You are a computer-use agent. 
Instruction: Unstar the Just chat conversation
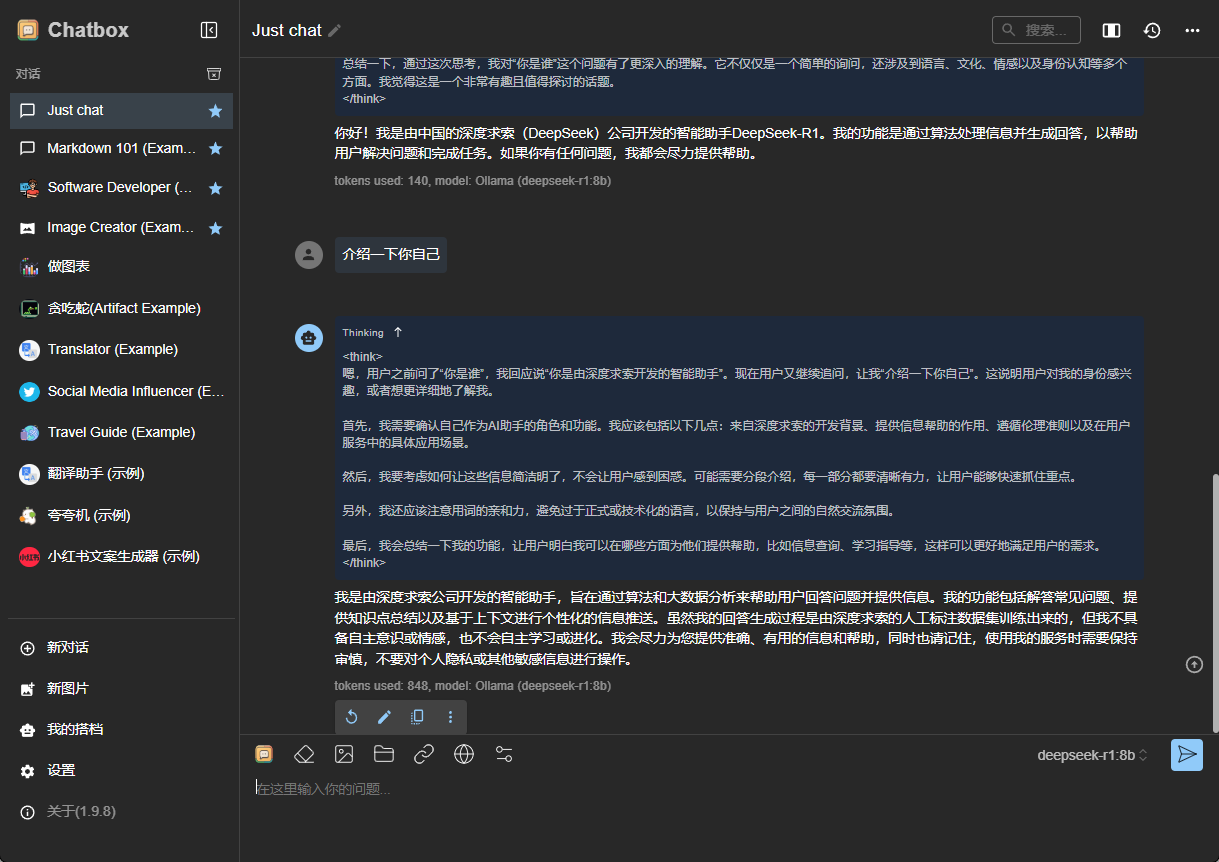[x=215, y=111]
